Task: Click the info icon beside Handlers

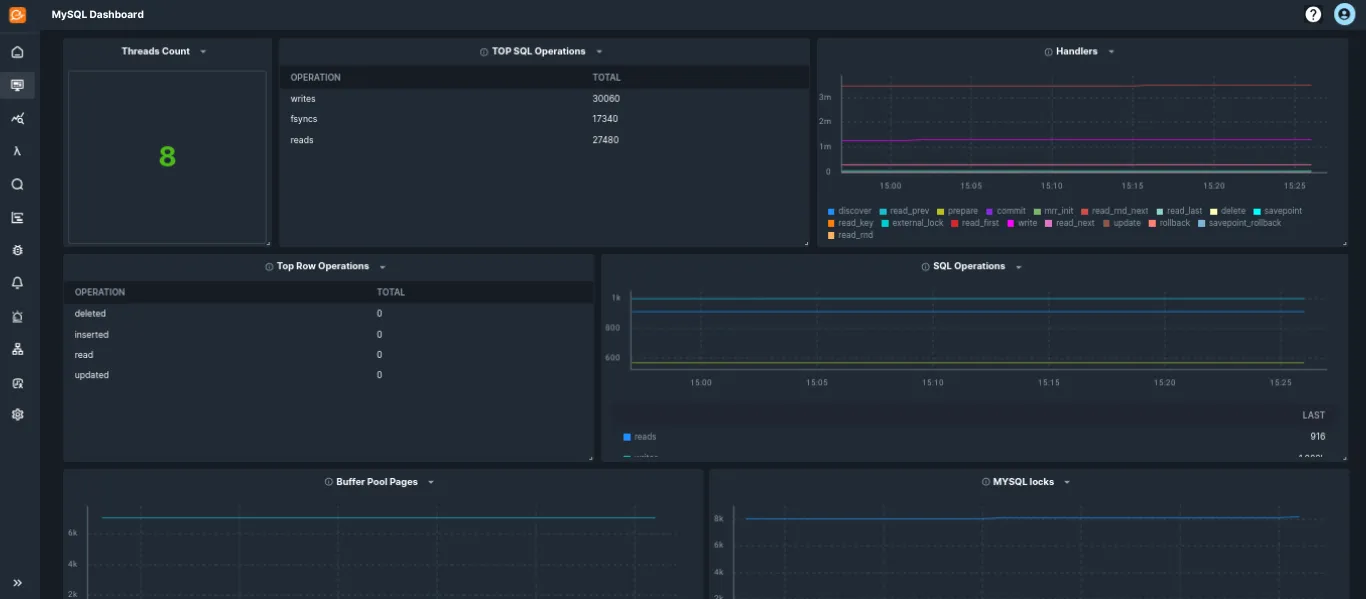Action: pyautogui.click(x=1048, y=51)
